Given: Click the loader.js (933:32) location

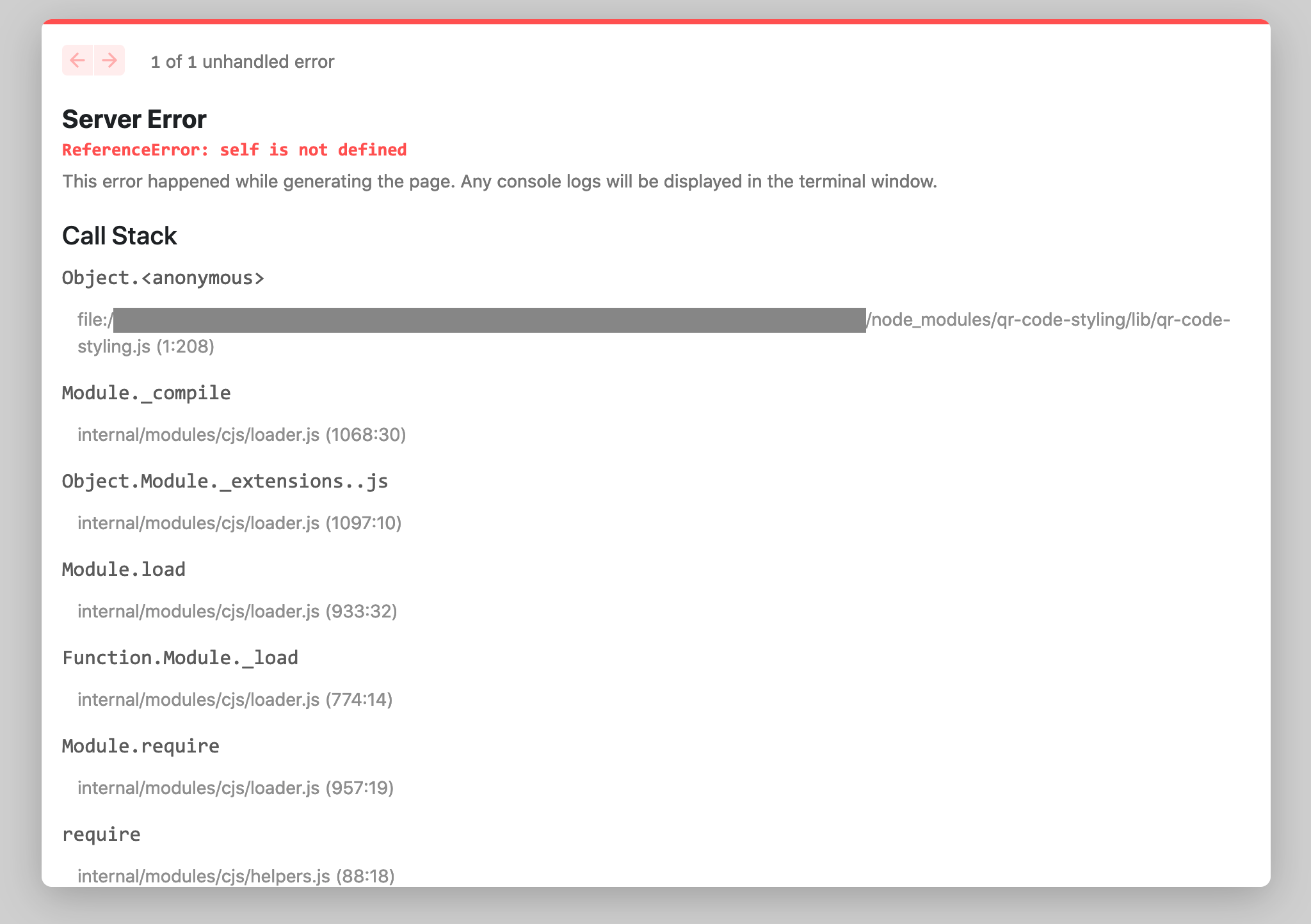Looking at the screenshot, I should [x=237, y=611].
